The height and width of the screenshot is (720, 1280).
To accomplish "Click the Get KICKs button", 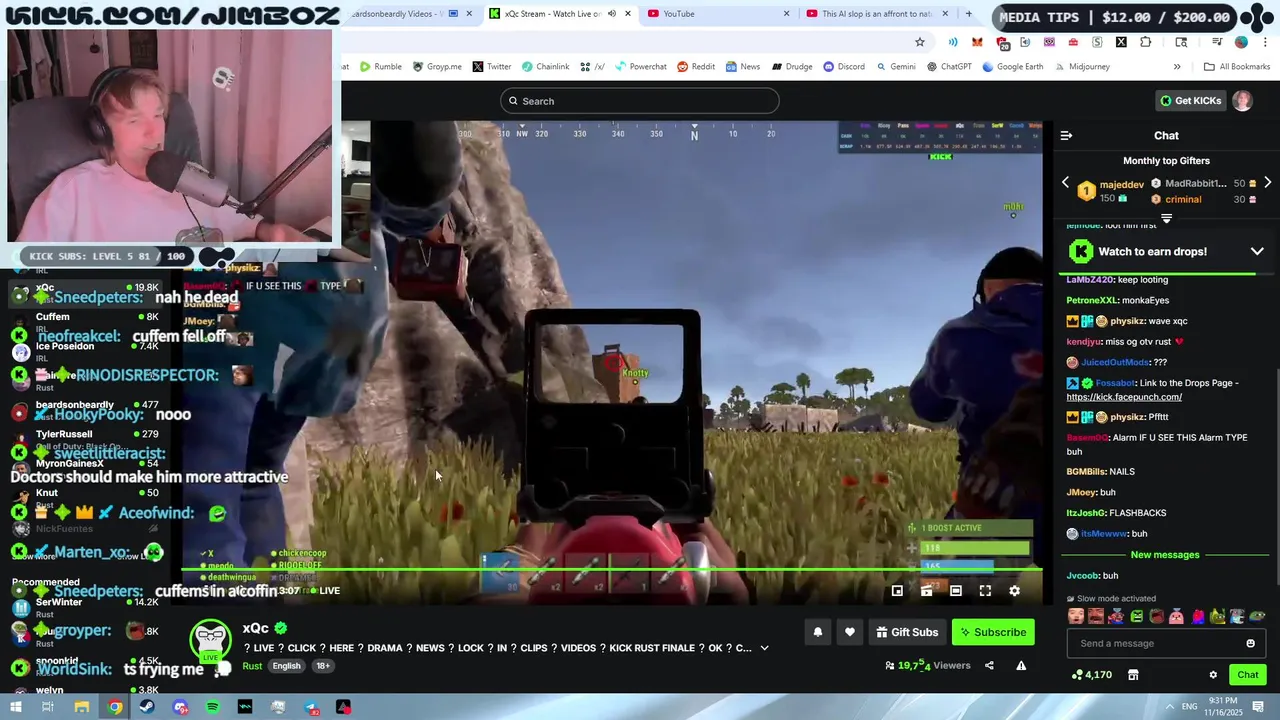I will pyautogui.click(x=1191, y=101).
